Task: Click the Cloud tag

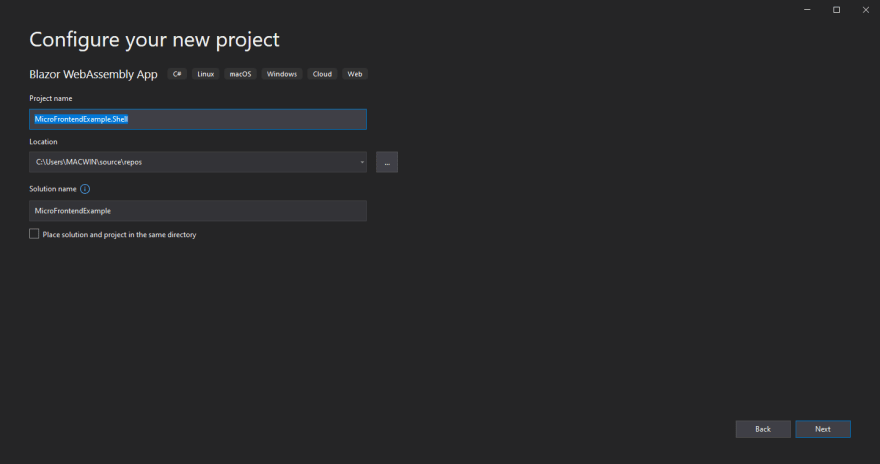Action: click(322, 74)
